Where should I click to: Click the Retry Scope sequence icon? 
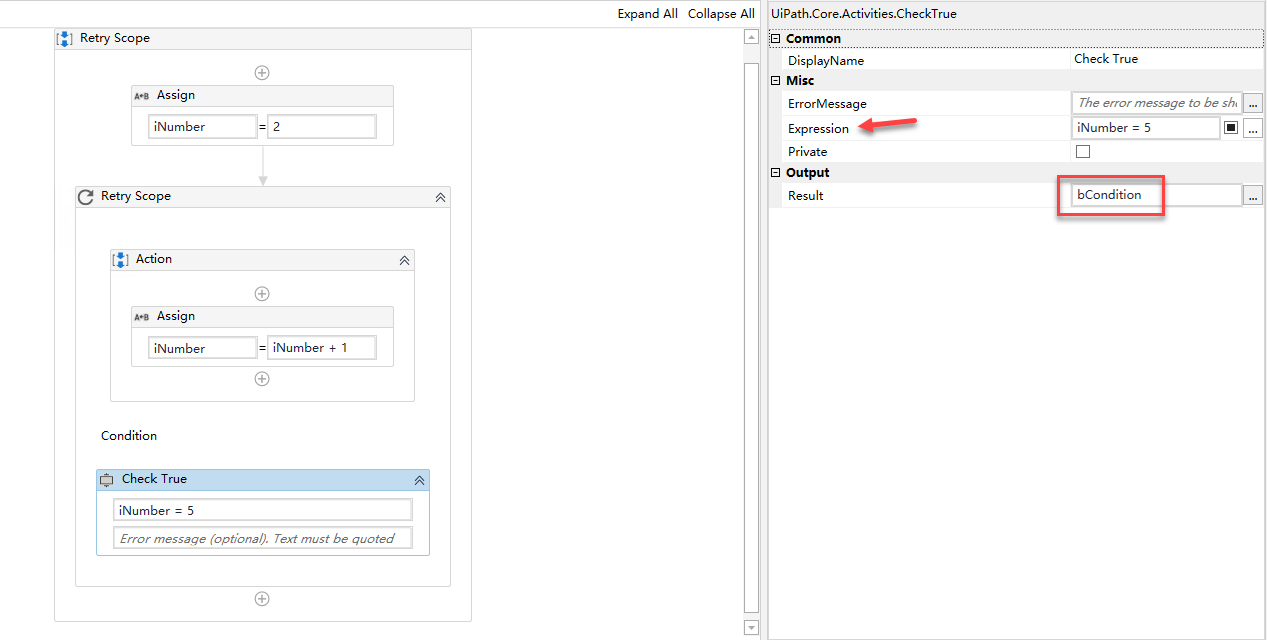click(x=64, y=37)
